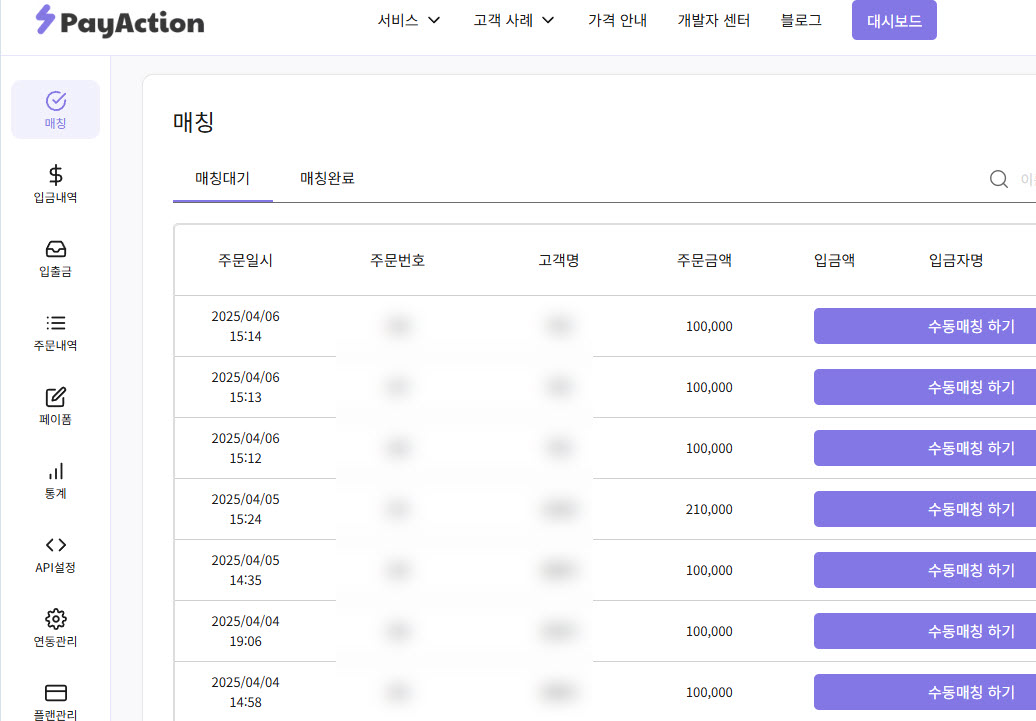
Task: Open the 개발자 센터 link
Action: click(x=713, y=20)
